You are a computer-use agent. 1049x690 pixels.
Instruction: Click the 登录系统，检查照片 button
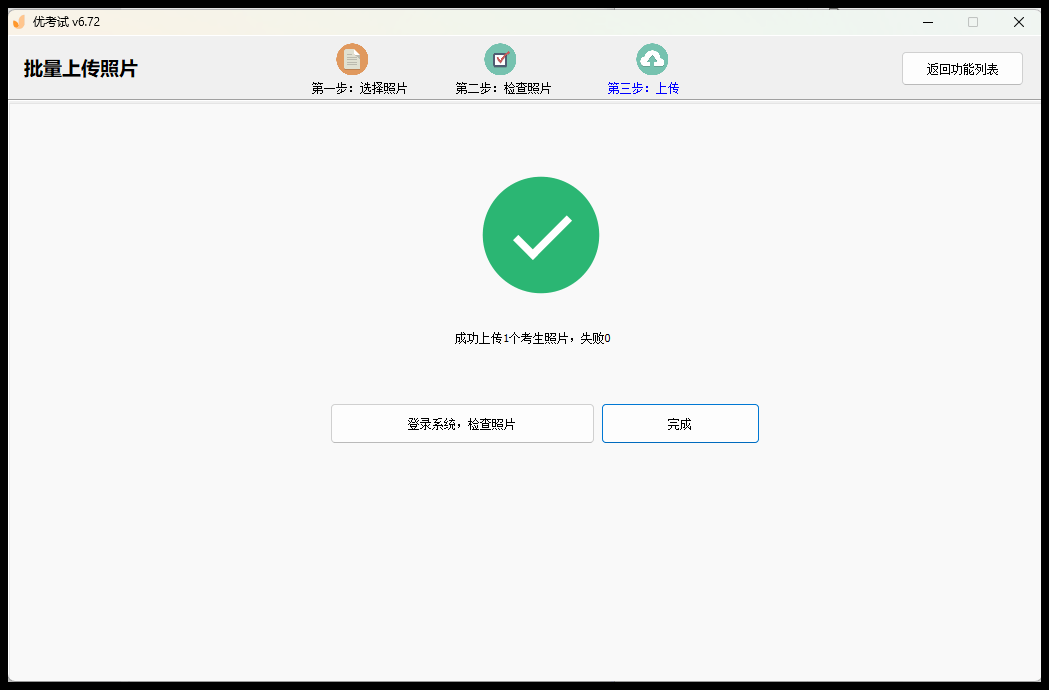(462, 424)
